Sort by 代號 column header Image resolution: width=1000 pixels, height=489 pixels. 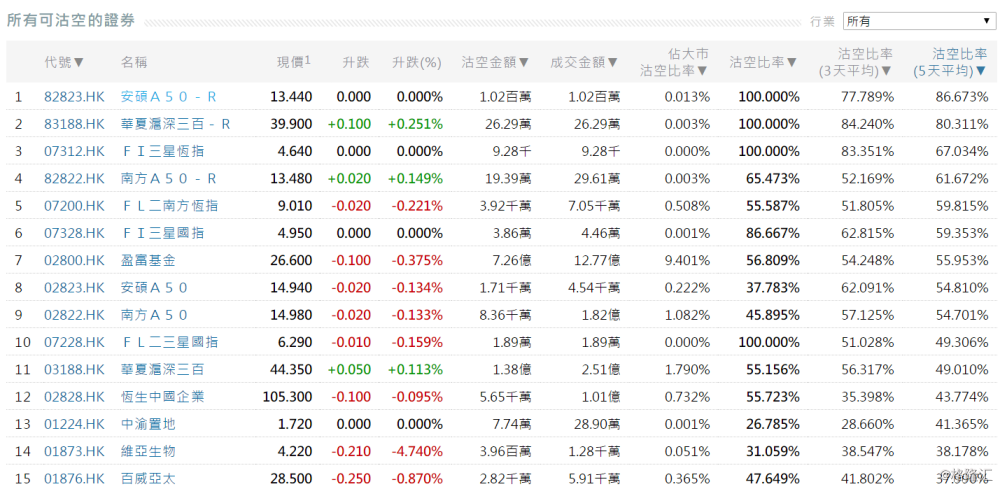tap(65, 62)
